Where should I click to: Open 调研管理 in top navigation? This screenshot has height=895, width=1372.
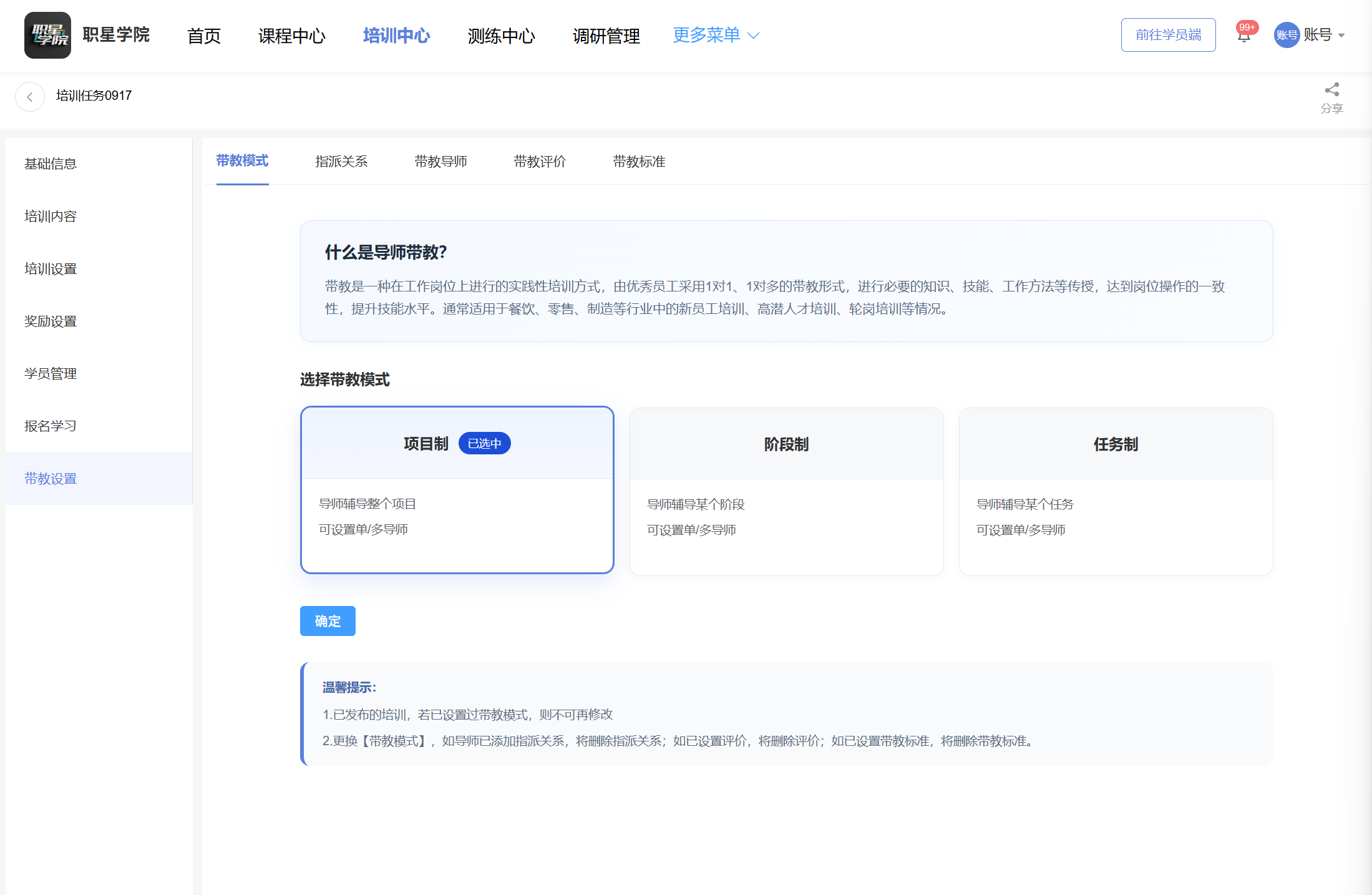606,36
